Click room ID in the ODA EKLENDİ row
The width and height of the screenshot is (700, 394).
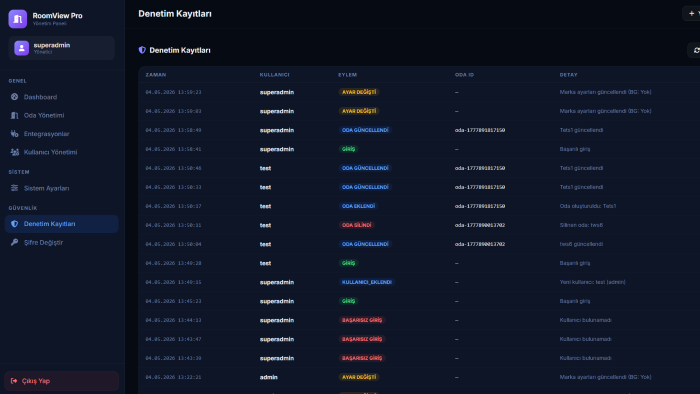(480, 206)
